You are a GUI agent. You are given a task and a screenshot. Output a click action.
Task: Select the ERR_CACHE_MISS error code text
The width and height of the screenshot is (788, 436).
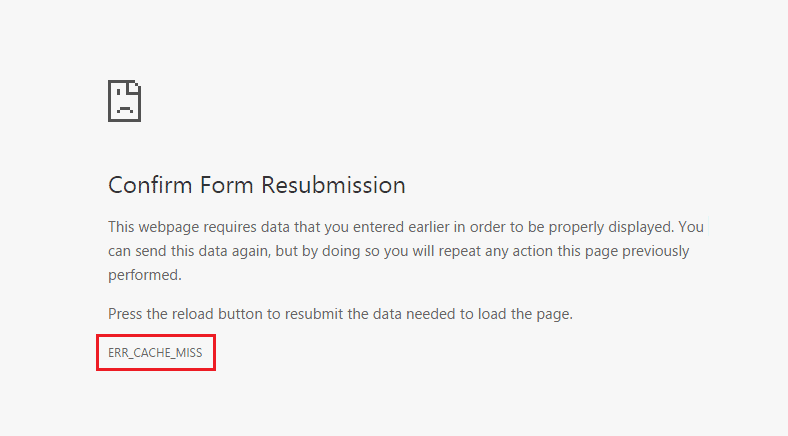155,353
